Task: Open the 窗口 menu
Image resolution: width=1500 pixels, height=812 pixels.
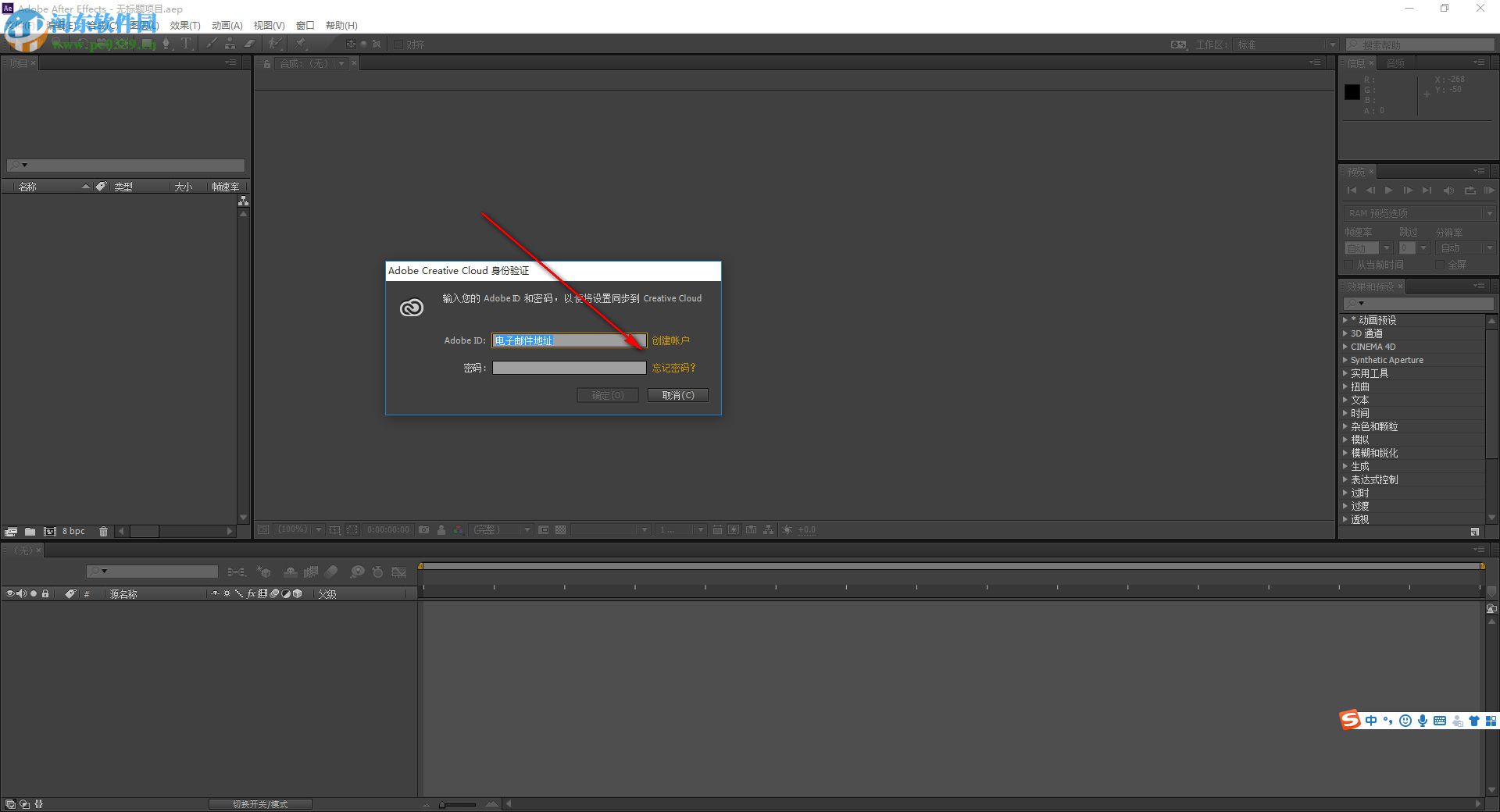Action: coord(305,26)
